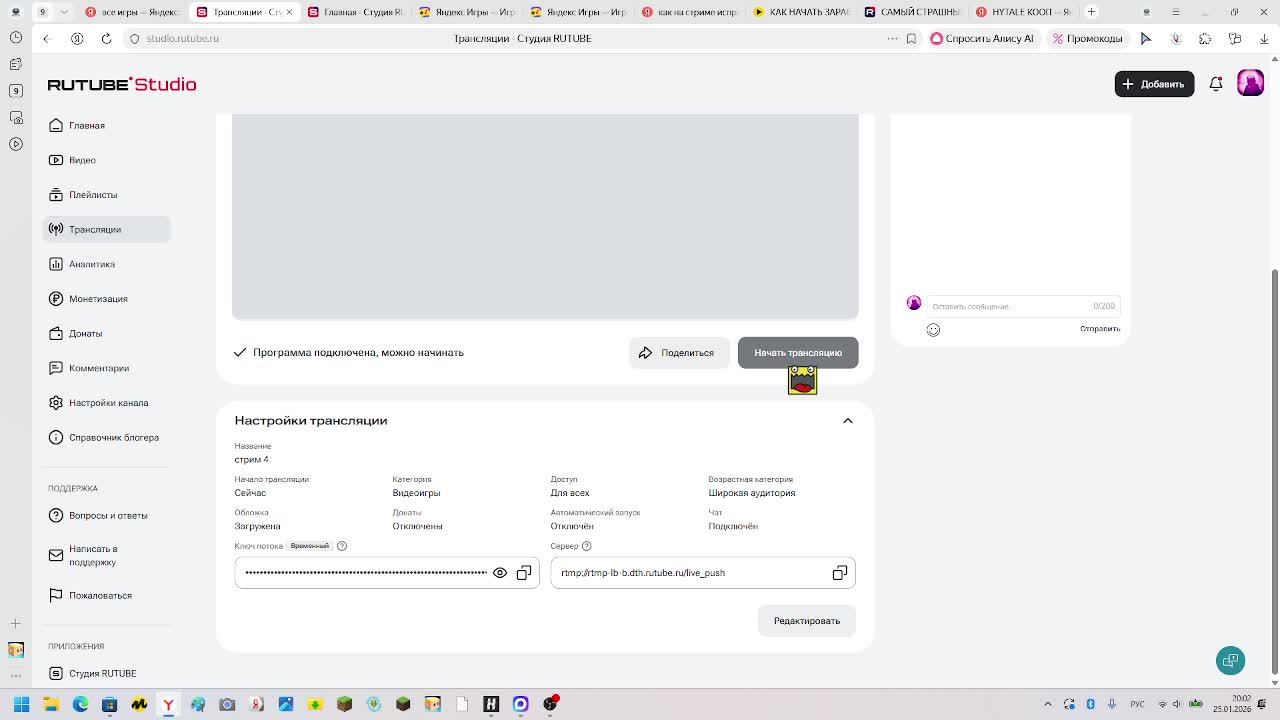Open File Explorer from taskbar
1280x720 pixels.
[x=51, y=704]
